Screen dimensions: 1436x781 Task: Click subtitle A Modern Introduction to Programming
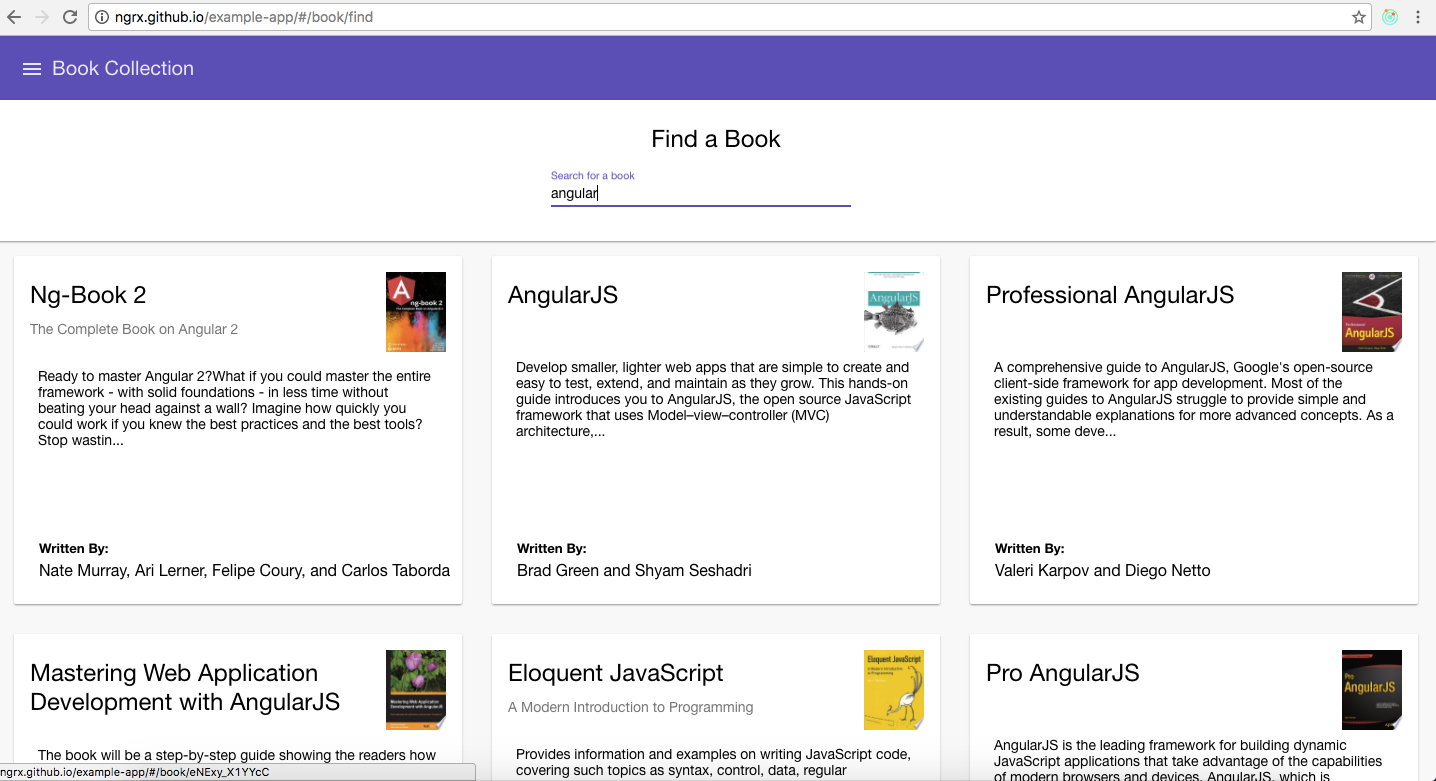click(631, 707)
